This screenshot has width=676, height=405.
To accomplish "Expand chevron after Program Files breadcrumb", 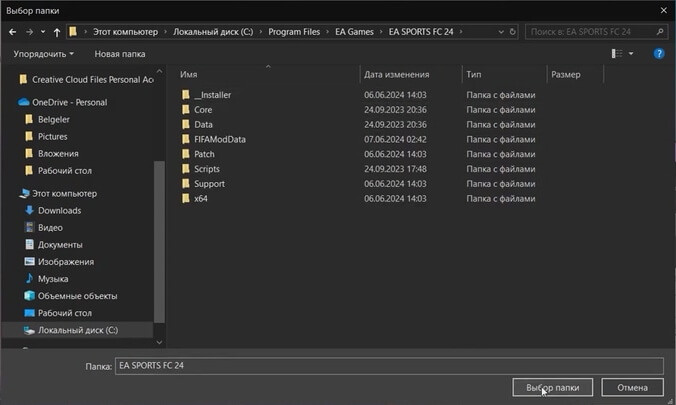I will [x=328, y=32].
